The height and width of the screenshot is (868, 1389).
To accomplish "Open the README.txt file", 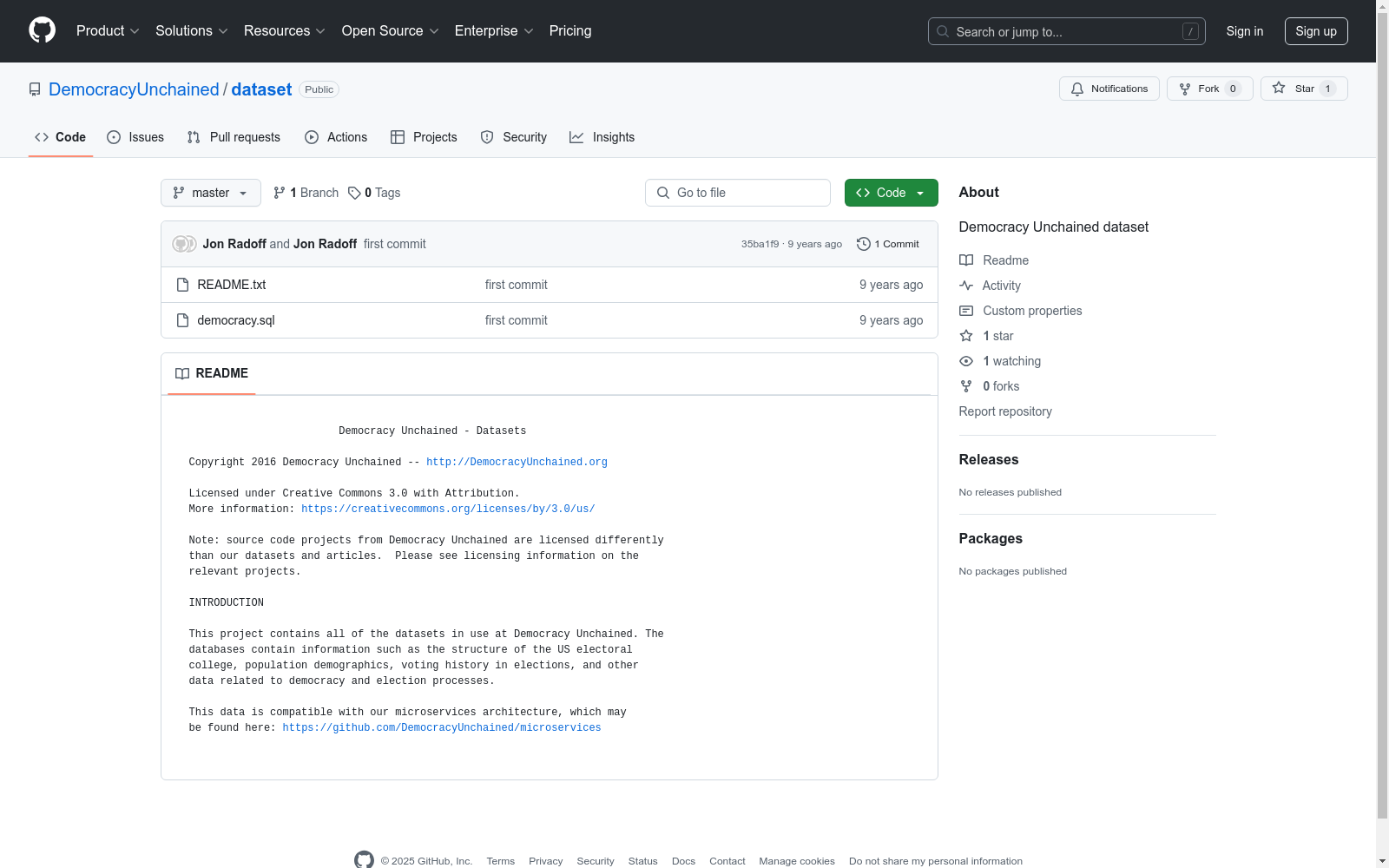I will 232,285.
